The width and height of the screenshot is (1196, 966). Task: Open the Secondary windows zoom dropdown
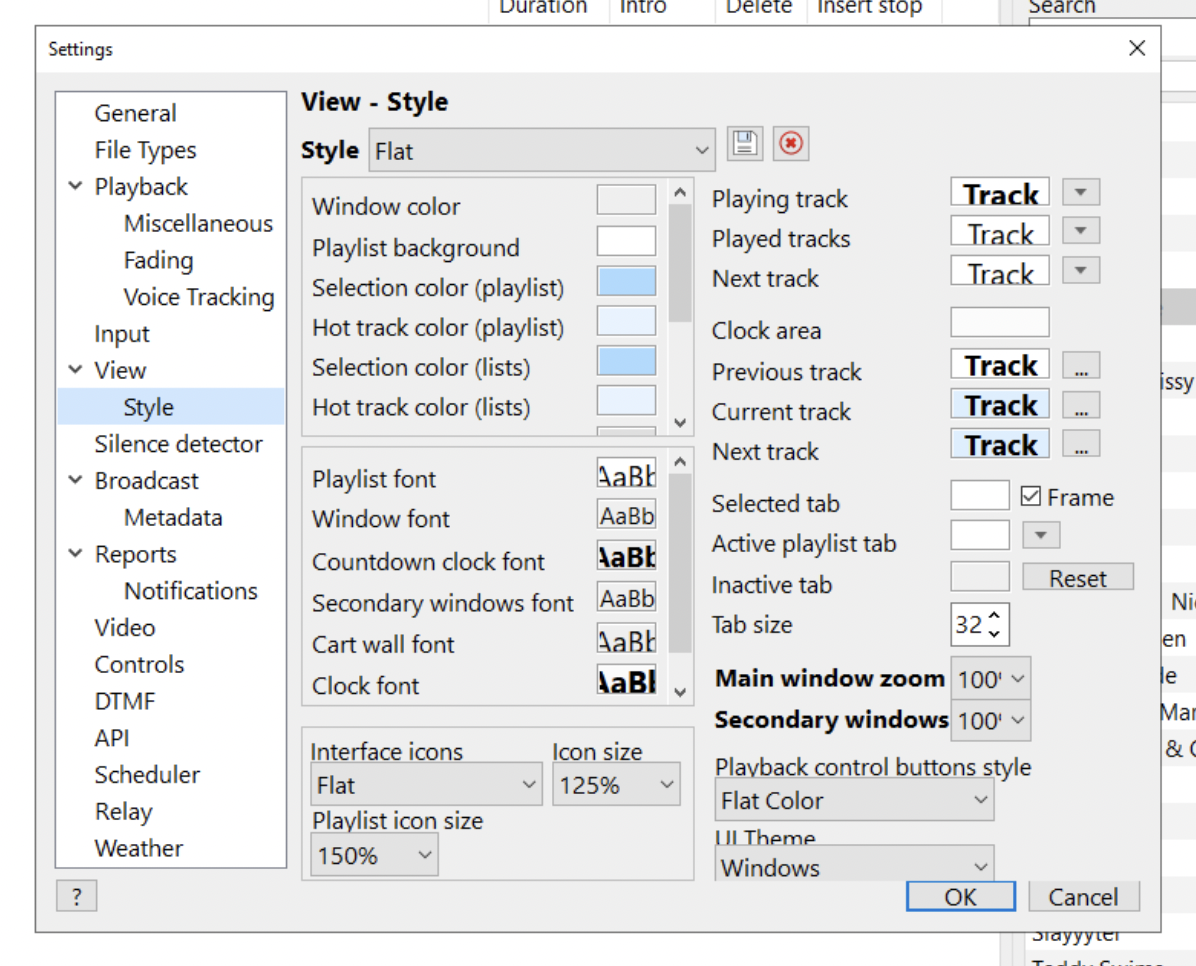991,720
